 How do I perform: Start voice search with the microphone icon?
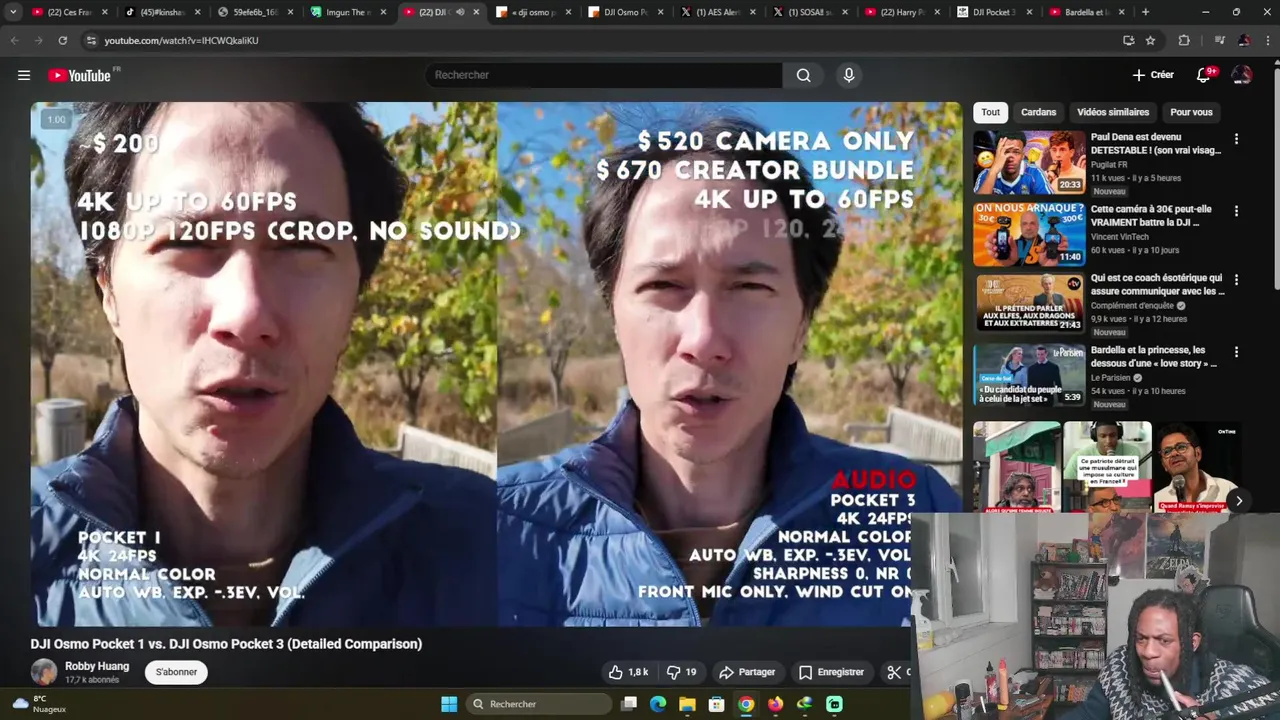pos(849,75)
